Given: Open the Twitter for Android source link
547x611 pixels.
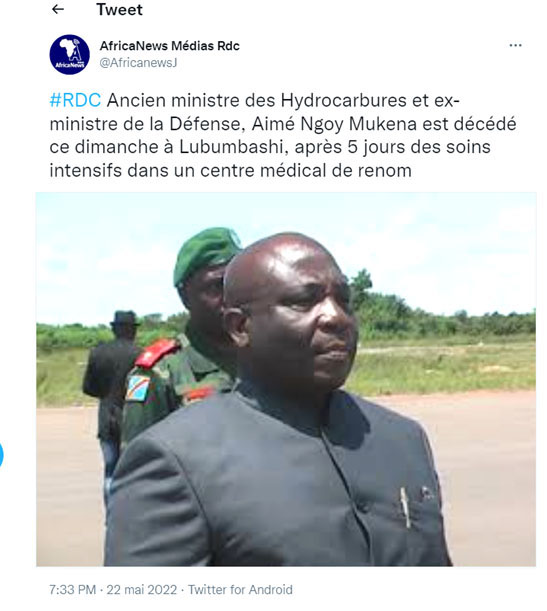Looking at the screenshot, I should pyautogui.click(x=240, y=590).
